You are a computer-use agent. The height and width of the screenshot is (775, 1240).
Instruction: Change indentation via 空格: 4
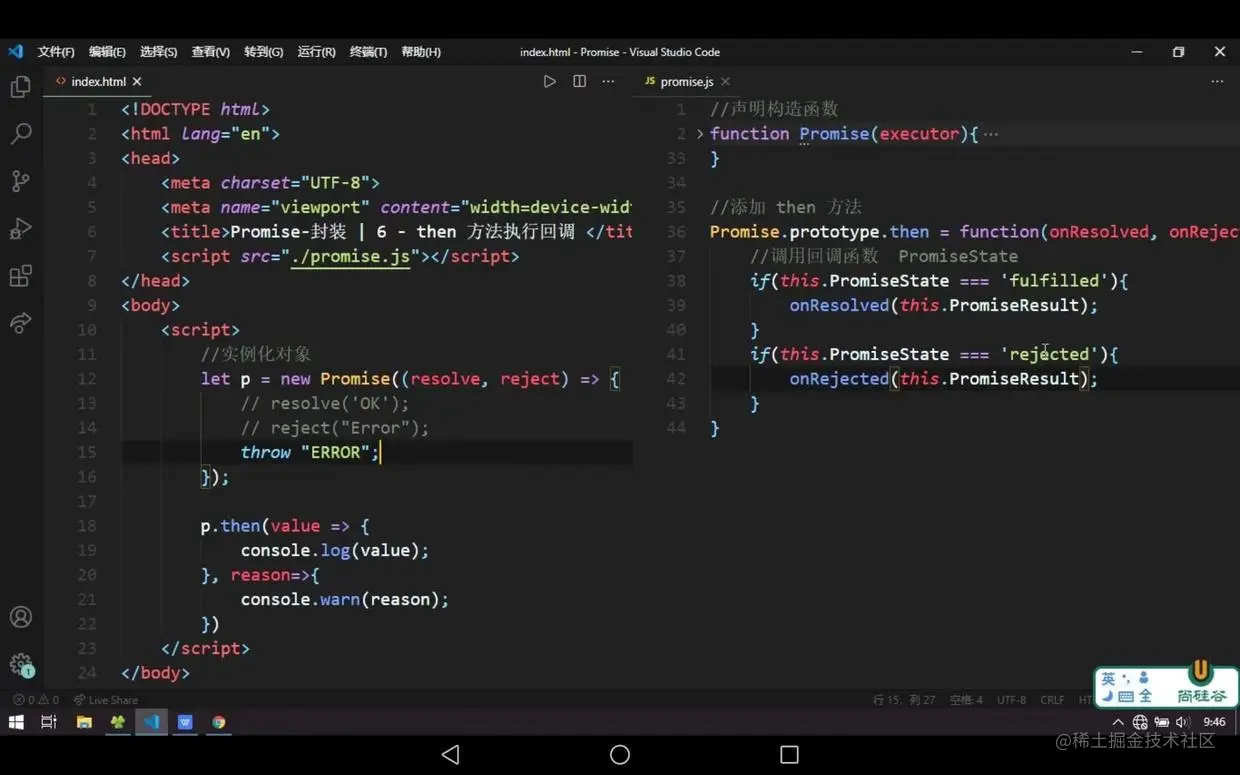click(x=966, y=700)
